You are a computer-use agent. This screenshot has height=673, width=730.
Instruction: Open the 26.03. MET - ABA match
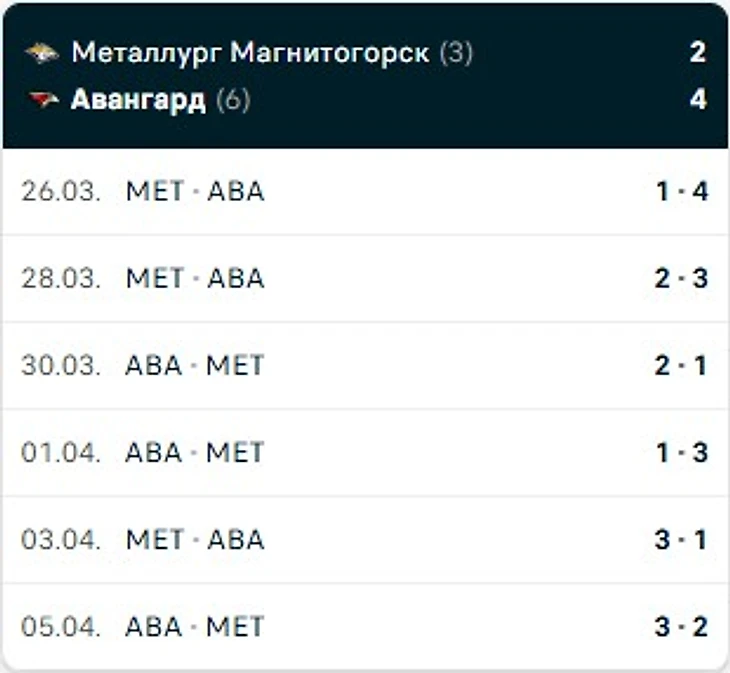(365, 192)
